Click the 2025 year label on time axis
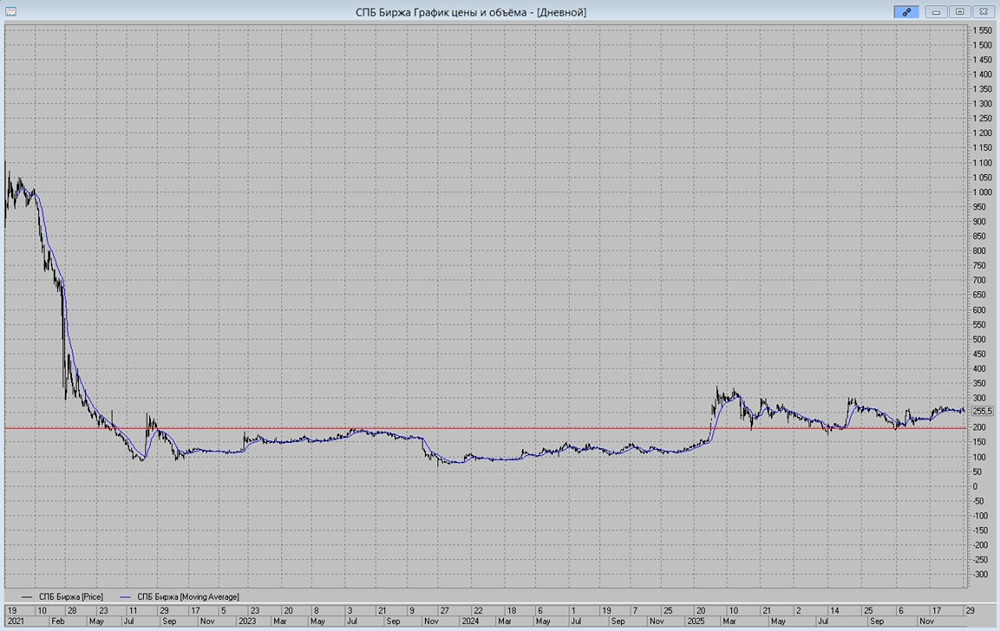Viewport: 1000px width, 631px height. (695, 621)
